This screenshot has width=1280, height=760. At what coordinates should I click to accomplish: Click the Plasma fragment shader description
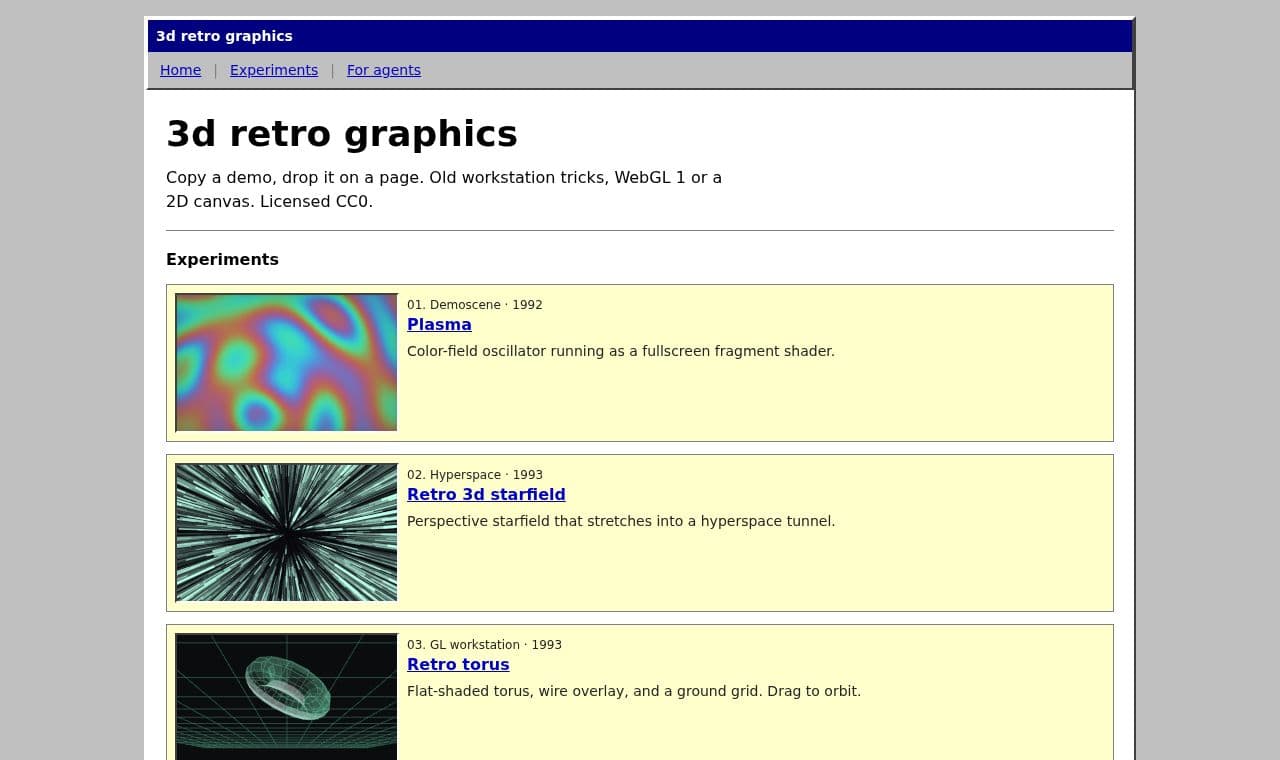[621, 351]
